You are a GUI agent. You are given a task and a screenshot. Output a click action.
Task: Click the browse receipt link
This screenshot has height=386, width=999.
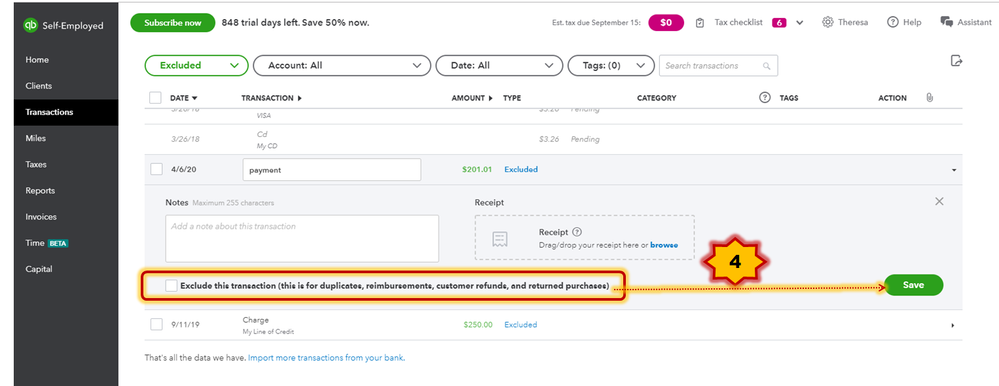(x=664, y=245)
